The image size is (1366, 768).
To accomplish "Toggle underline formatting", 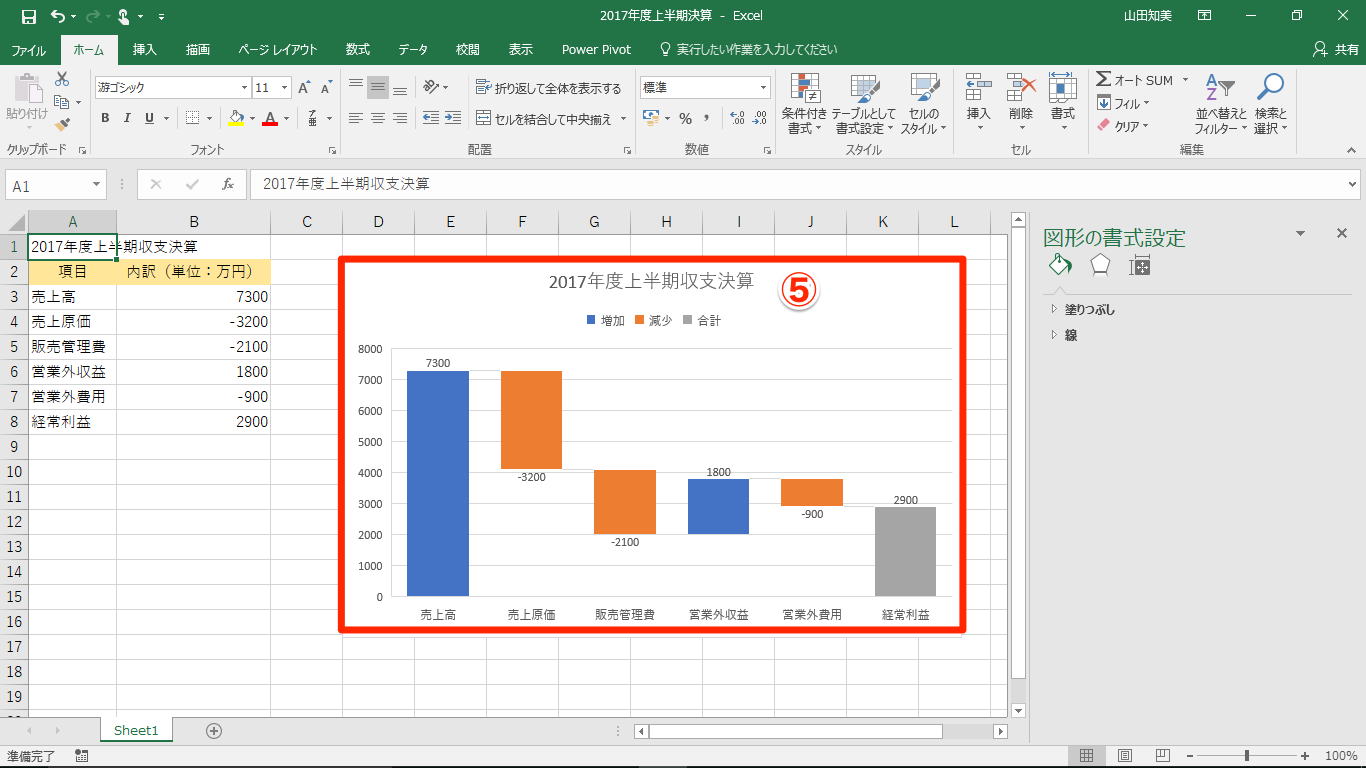I will (x=150, y=118).
